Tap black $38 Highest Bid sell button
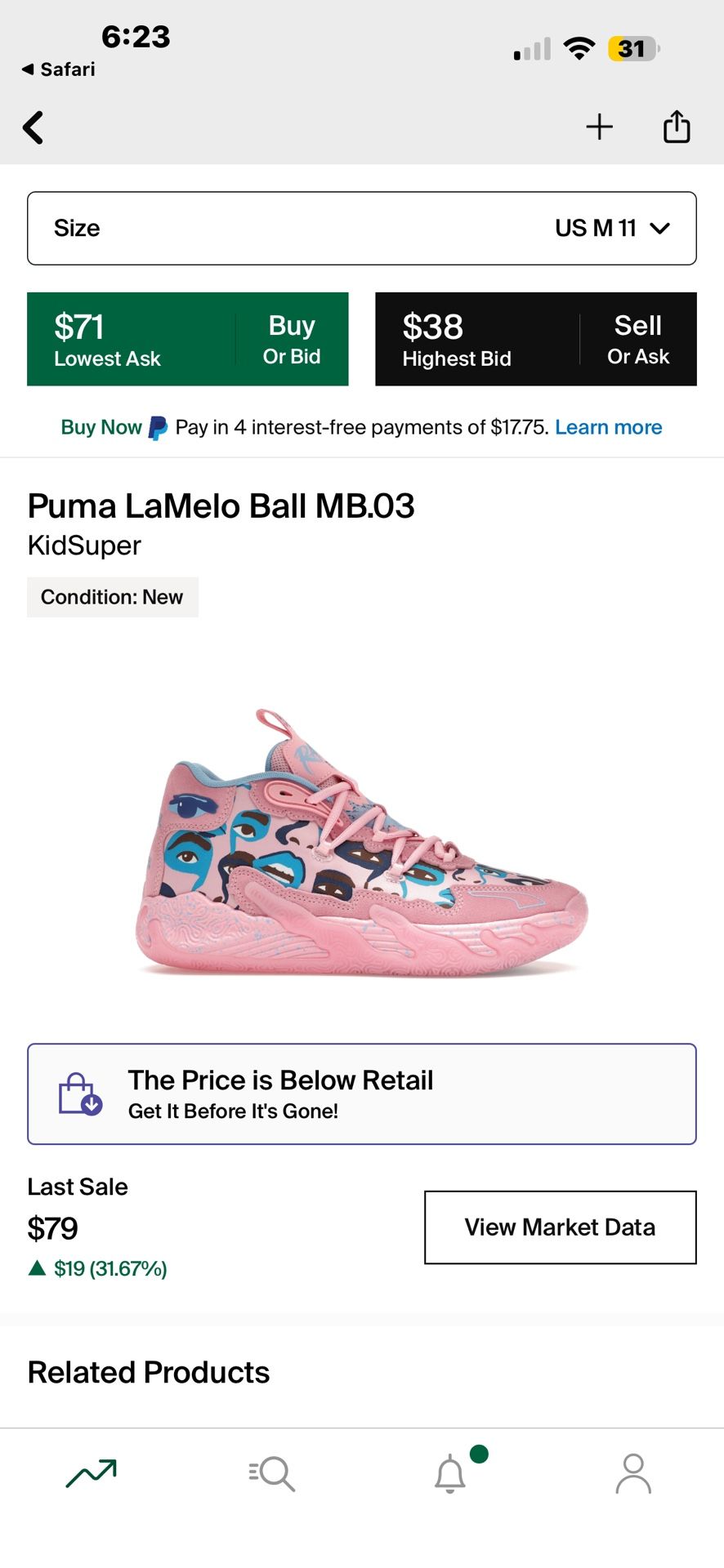The height and width of the screenshot is (1568, 724). click(x=535, y=339)
